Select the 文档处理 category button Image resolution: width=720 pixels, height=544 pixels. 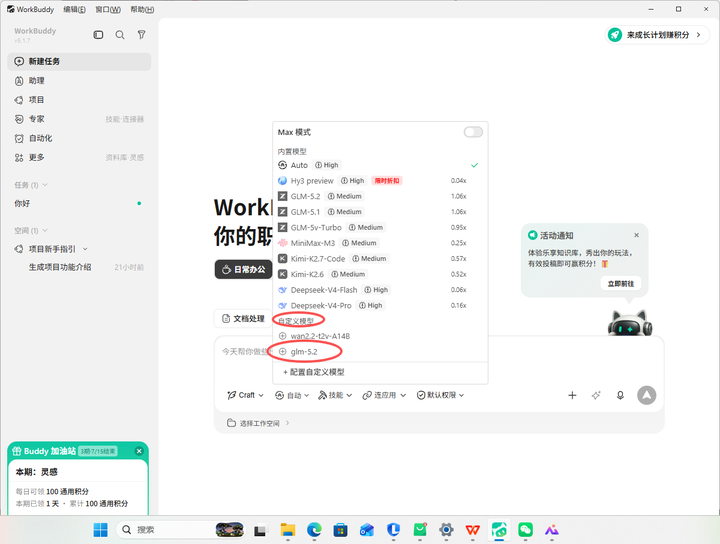(243, 319)
